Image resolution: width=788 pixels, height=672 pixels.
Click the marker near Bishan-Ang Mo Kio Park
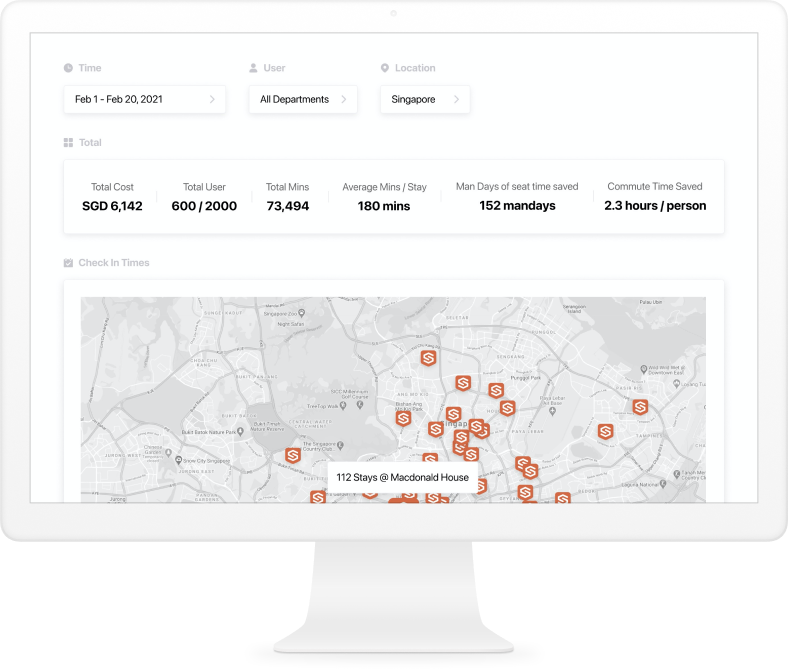click(x=403, y=418)
